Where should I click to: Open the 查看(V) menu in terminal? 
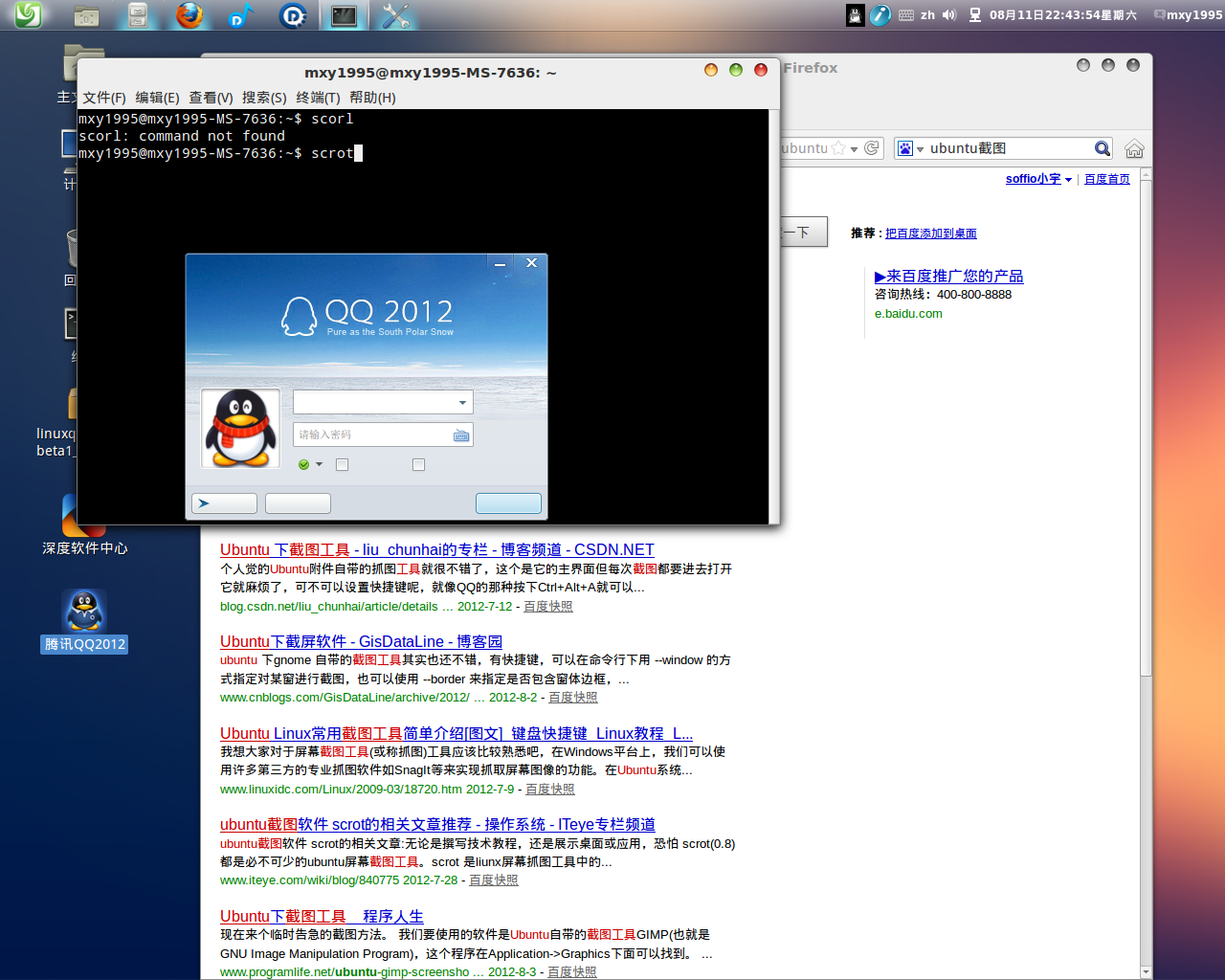click(x=212, y=98)
